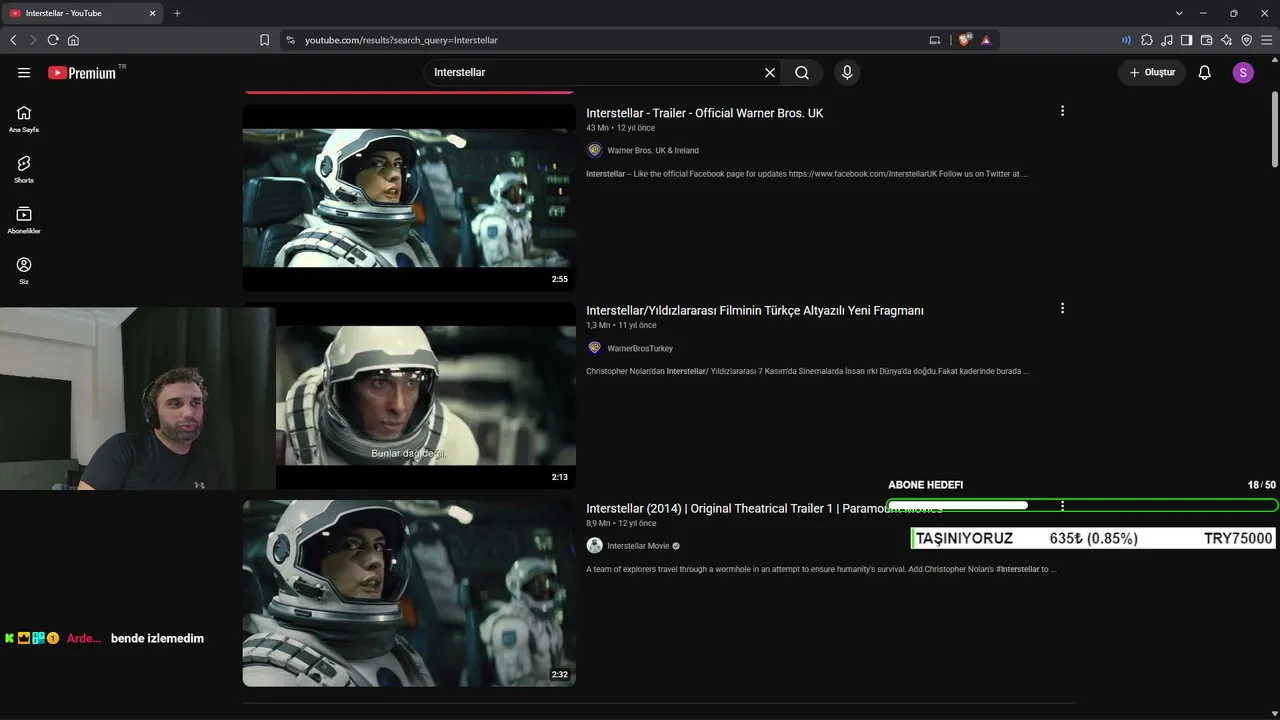The width and height of the screenshot is (1280, 720).
Task: Open the notifications bell
Action: pos(1205,72)
